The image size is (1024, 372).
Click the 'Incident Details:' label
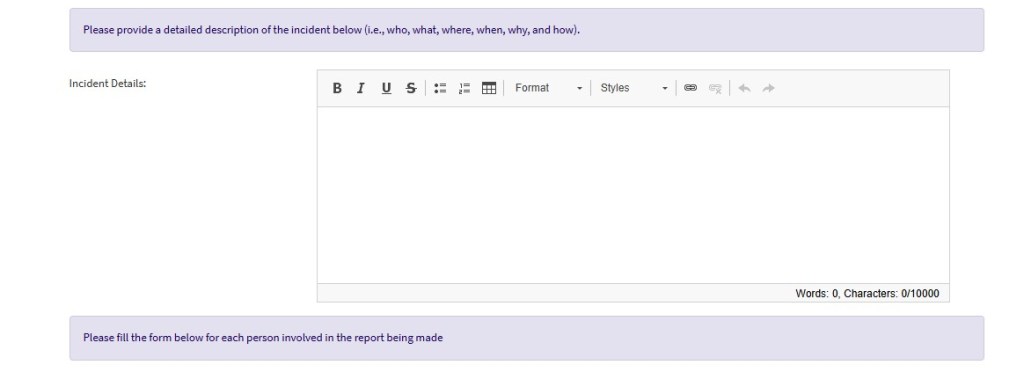tap(108, 84)
